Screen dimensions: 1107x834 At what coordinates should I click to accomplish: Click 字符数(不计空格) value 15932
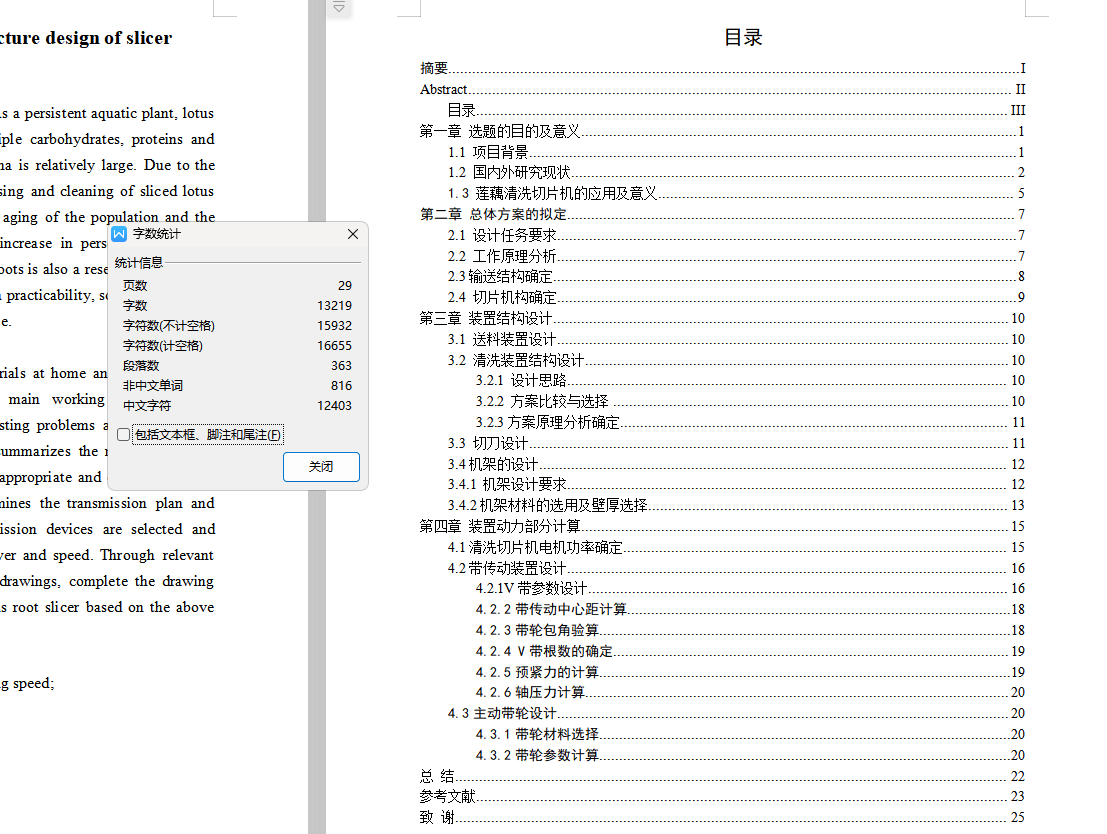335,326
